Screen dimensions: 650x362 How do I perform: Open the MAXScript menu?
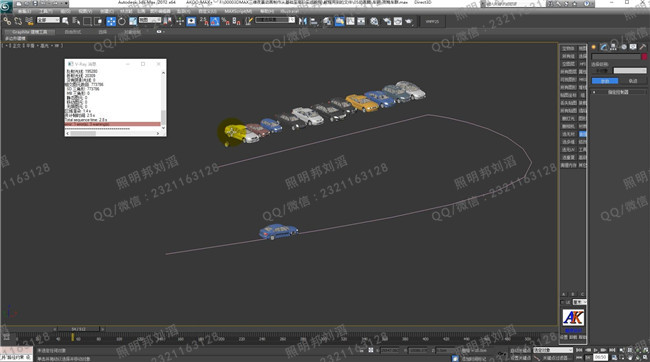tap(238, 11)
